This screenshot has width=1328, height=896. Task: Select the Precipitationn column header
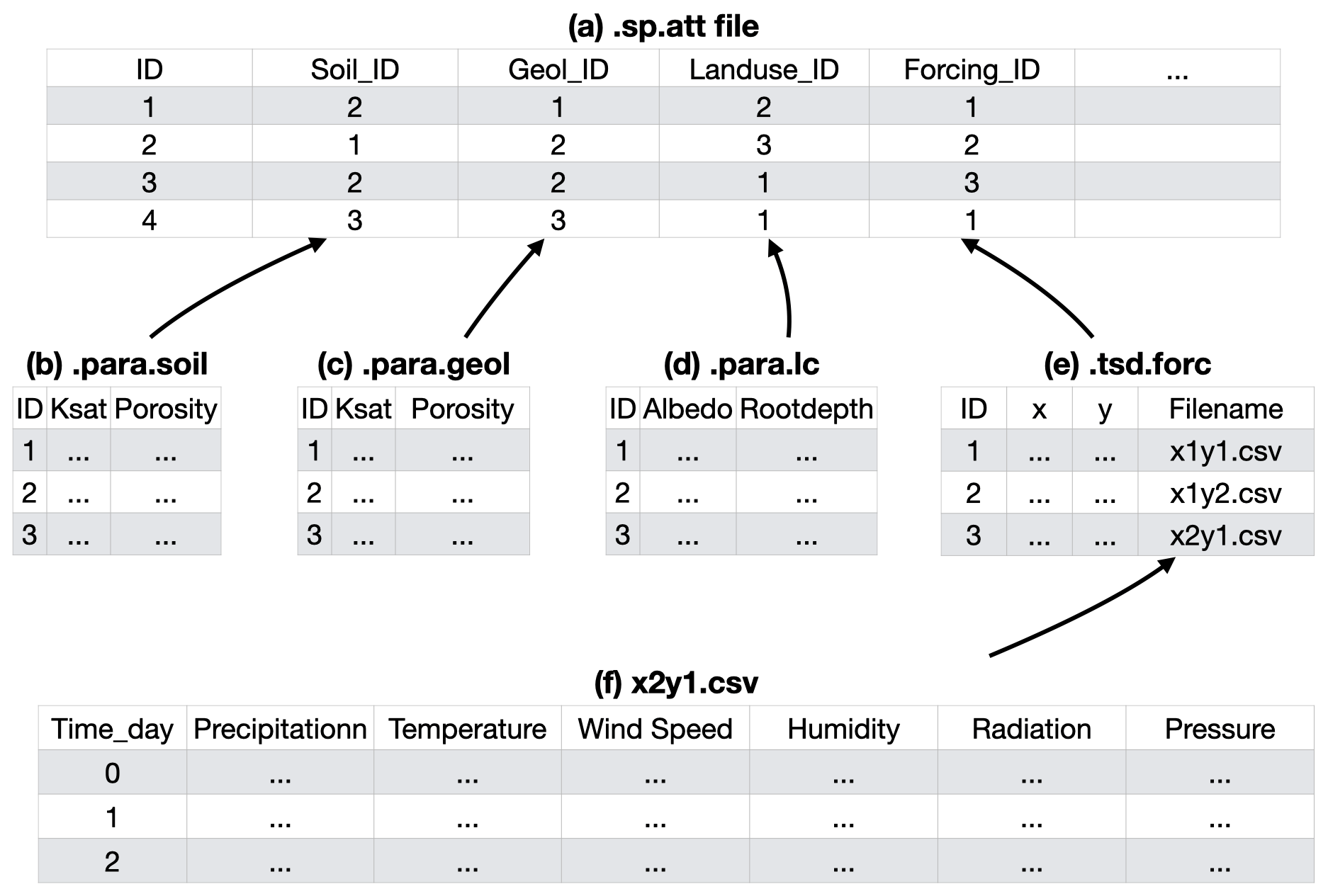280,729
